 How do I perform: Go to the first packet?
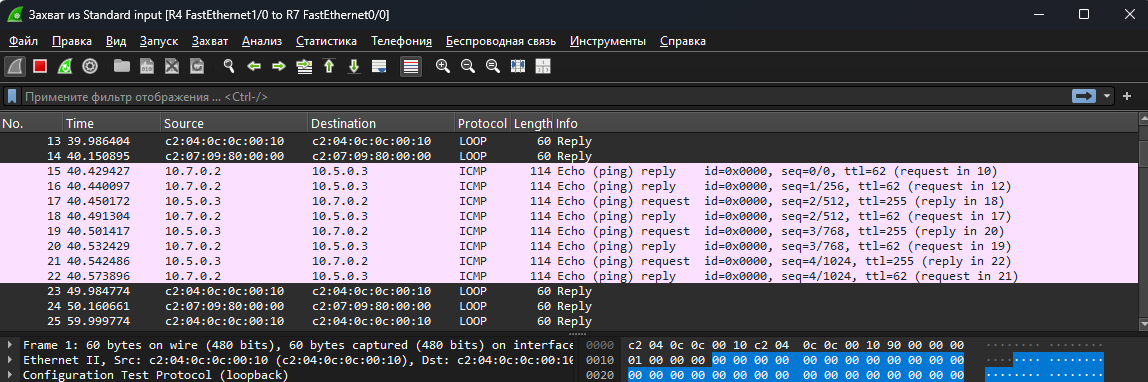[329, 67]
